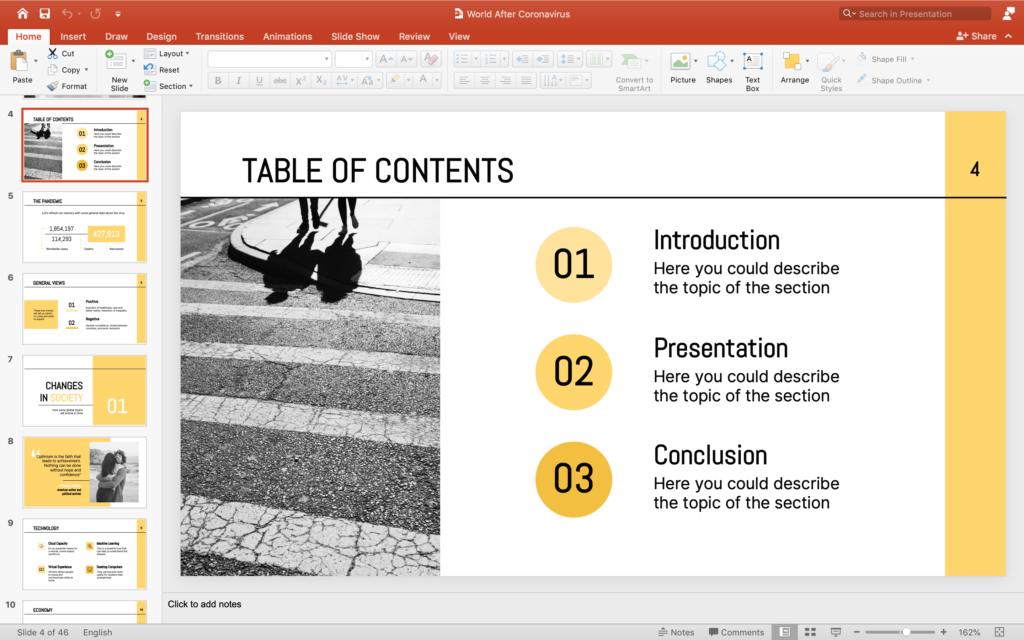Click the New Slide button

pyautogui.click(x=118, y=70)
